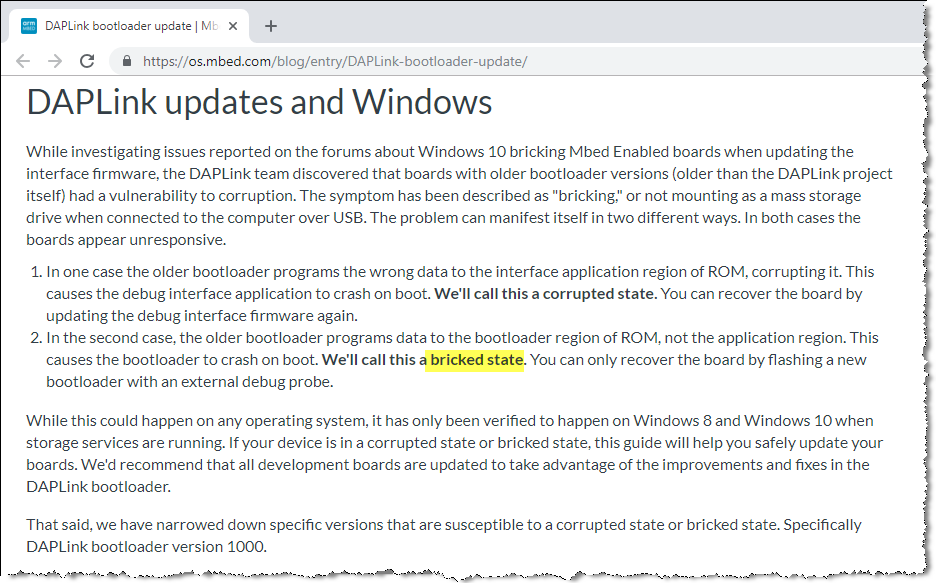Focus the address bar URL field

(x=500, y=61)
